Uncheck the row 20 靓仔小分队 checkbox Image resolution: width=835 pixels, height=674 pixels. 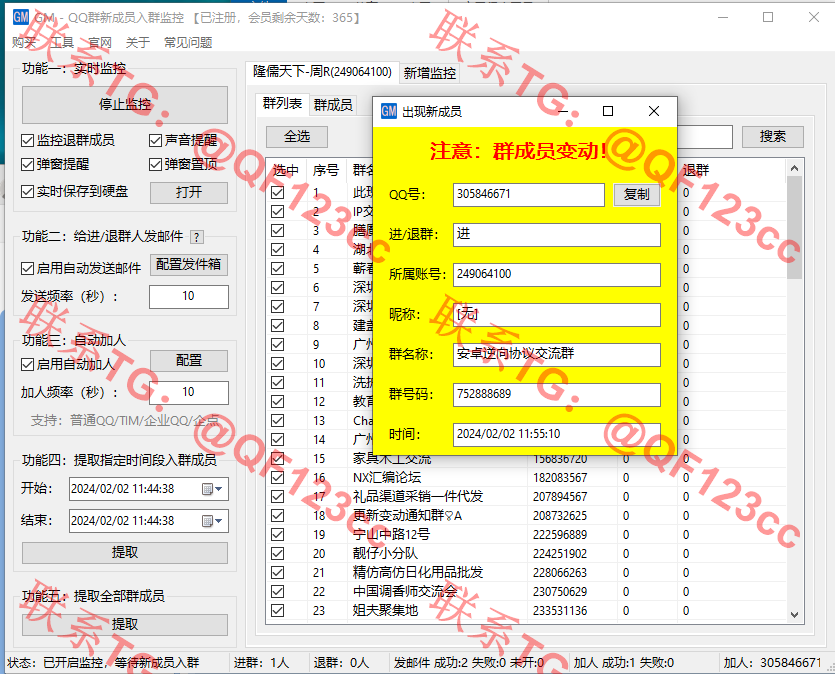point(277,554)
